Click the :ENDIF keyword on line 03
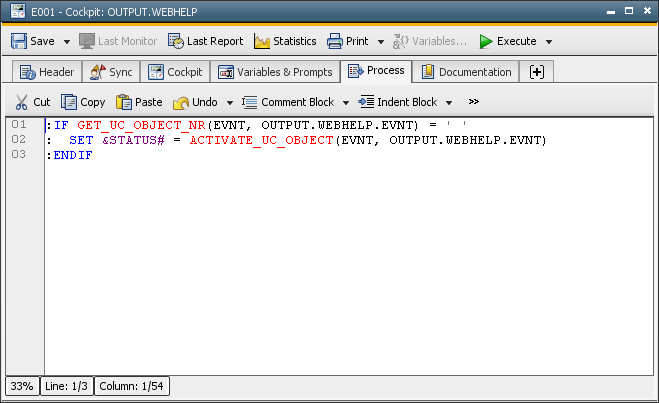Screen dimensions: 659x403 (69, 155)
